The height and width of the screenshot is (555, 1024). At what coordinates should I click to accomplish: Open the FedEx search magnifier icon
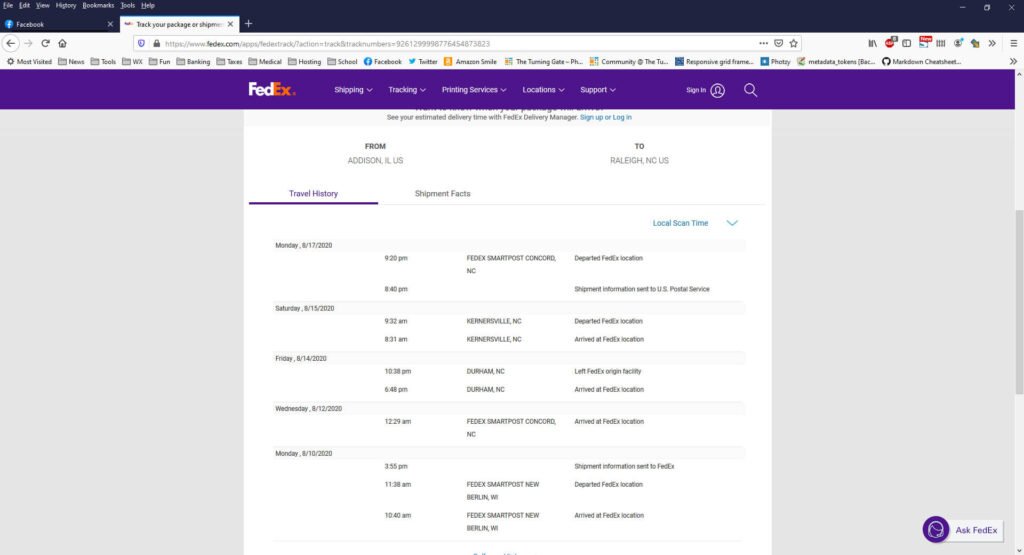tap(750, 90)
